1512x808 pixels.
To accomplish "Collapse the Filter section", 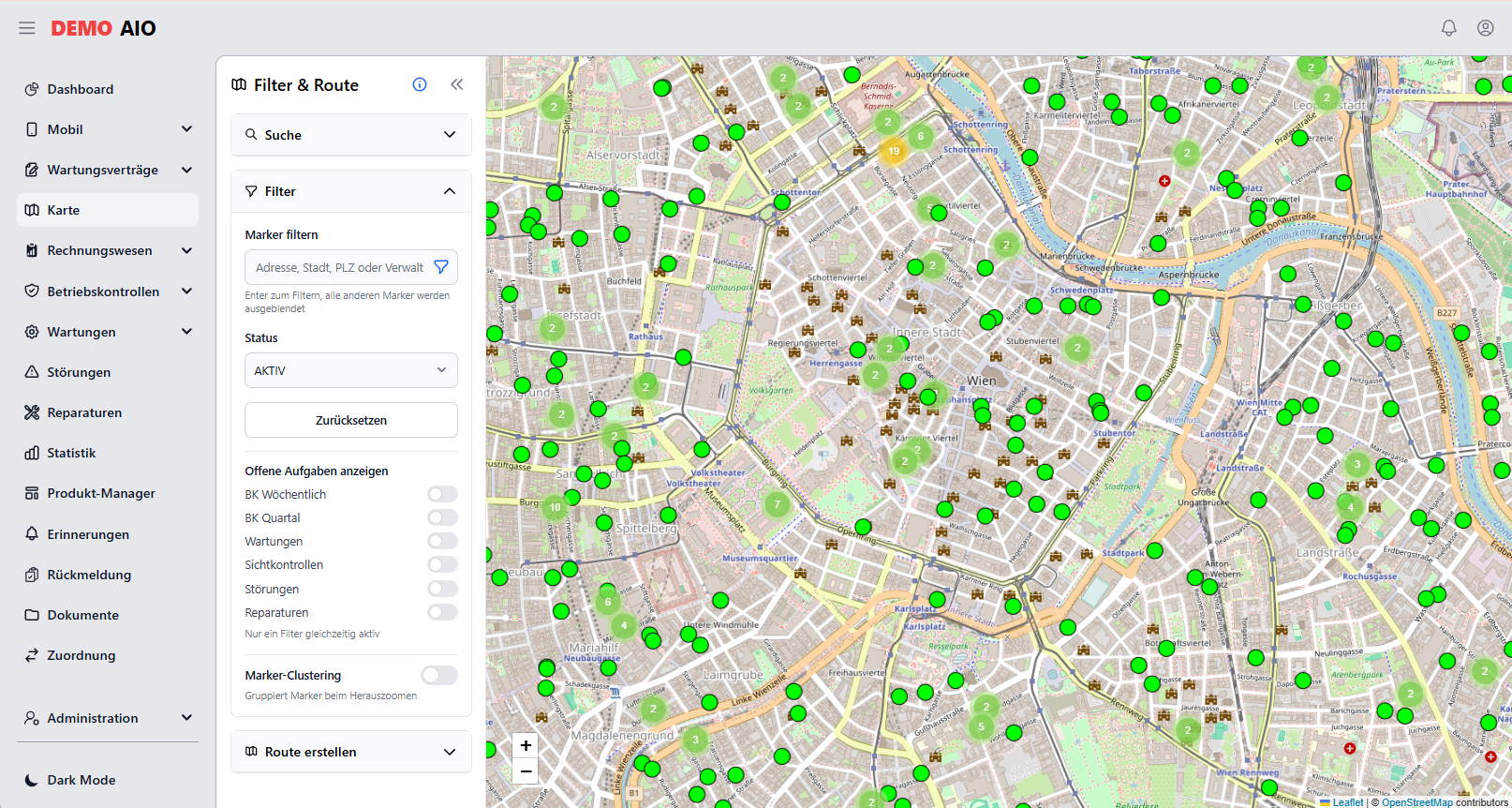I will 351,191.
